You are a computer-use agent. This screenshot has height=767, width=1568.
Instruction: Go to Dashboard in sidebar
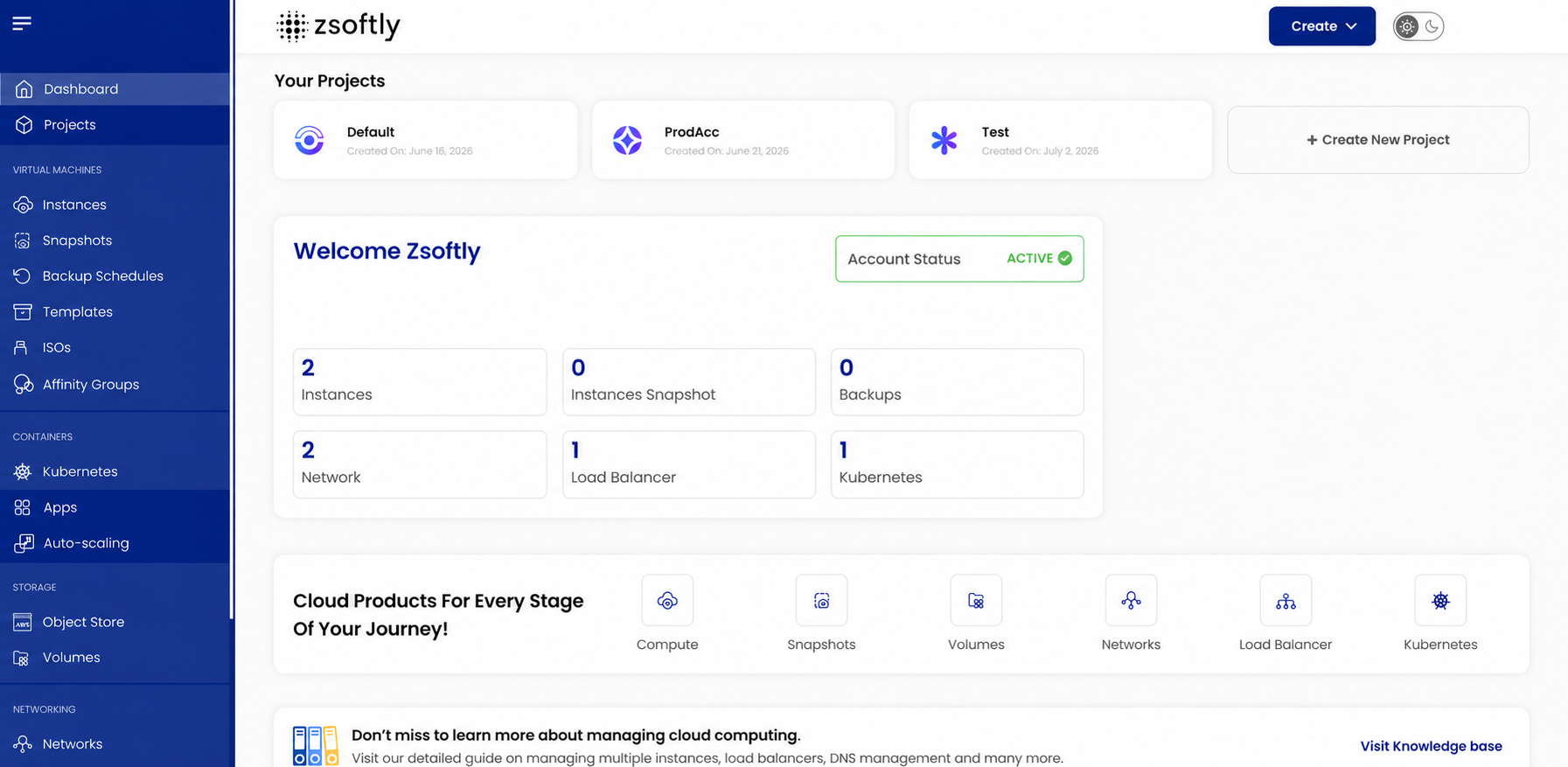[x=115, y=89]
